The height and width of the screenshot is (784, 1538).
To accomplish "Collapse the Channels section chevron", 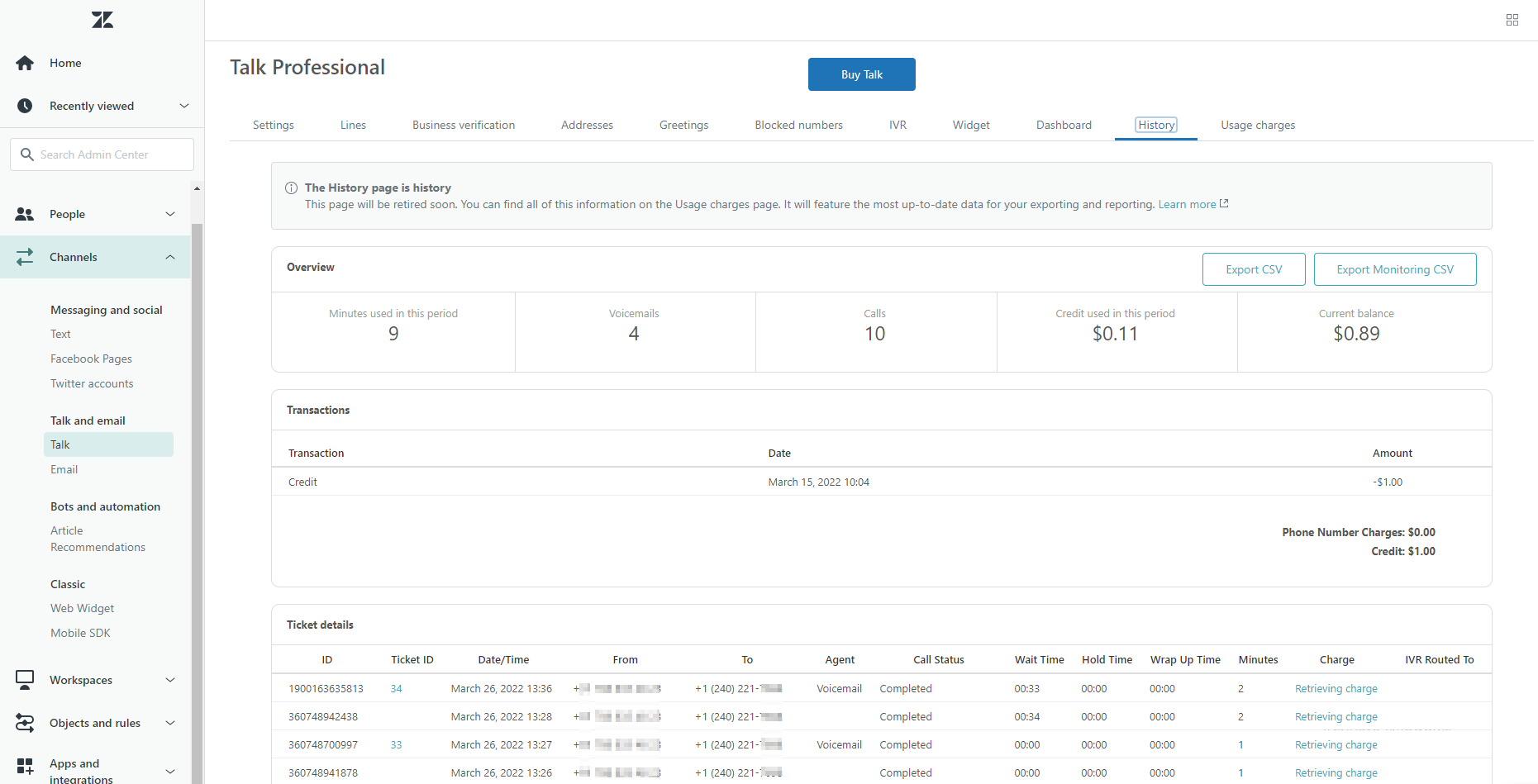I will coord(170,257).
